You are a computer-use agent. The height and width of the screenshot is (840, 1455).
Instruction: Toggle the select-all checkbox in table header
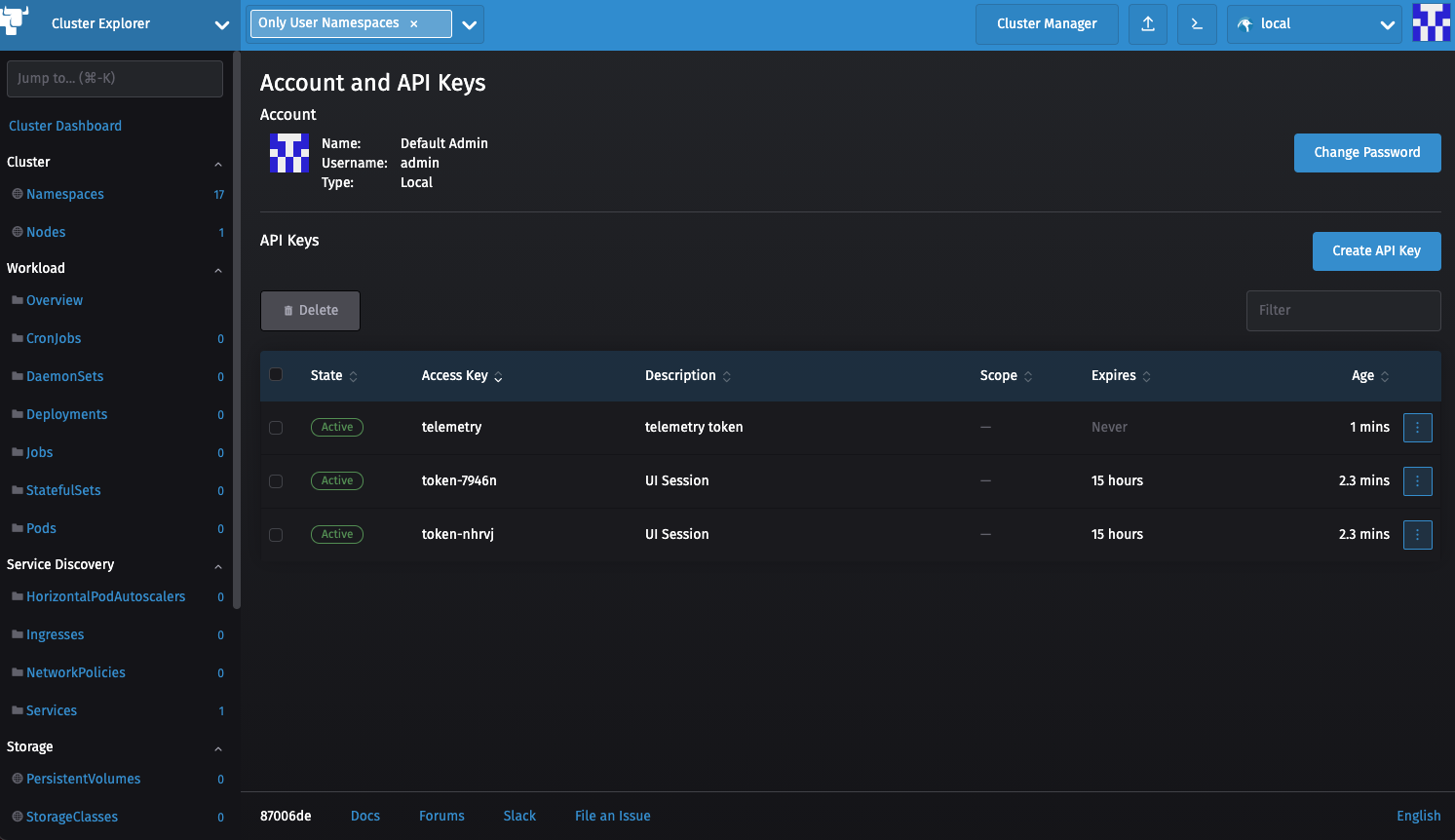[276, 373]
